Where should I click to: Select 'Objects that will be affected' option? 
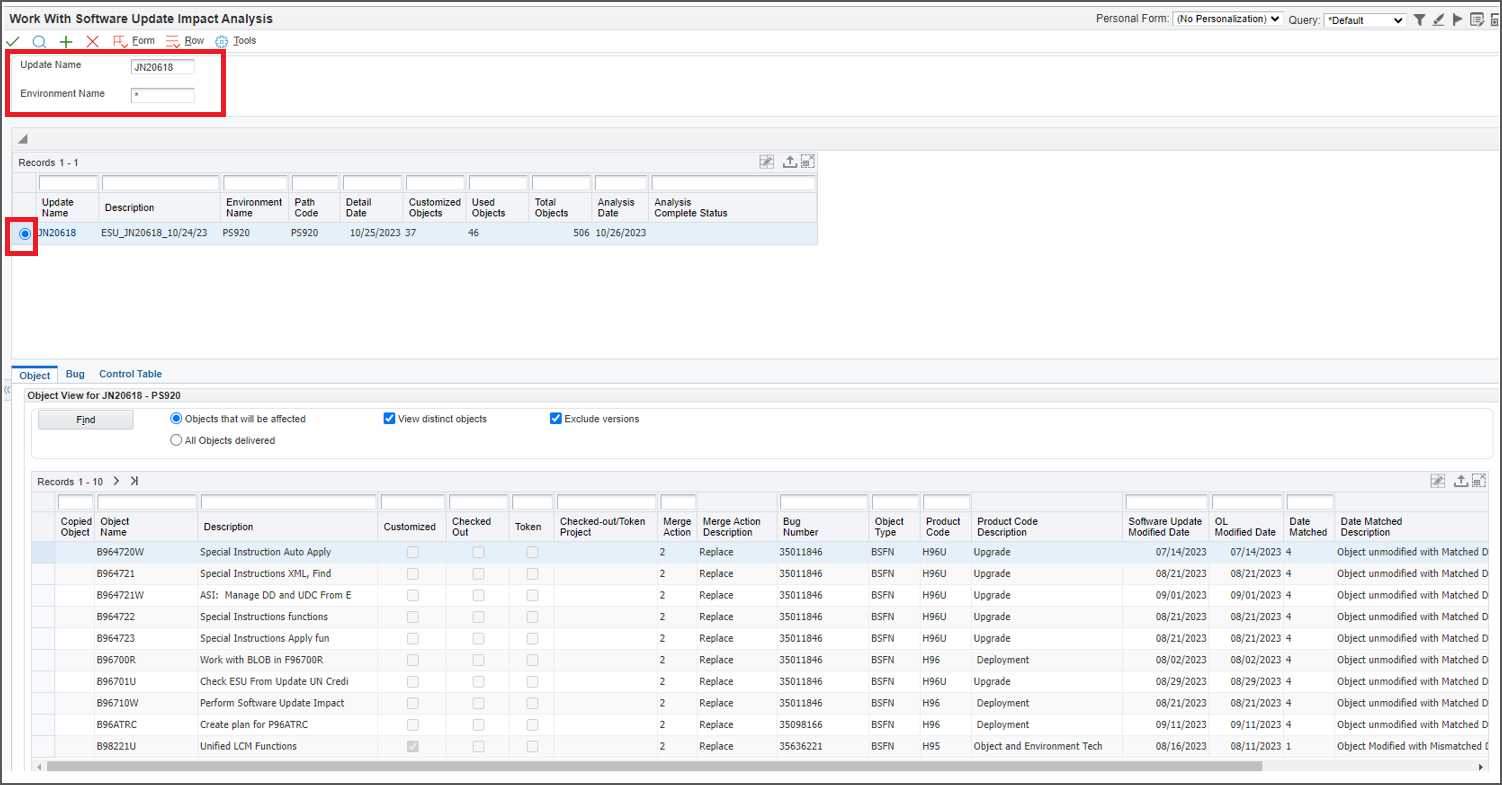[177, 419]
